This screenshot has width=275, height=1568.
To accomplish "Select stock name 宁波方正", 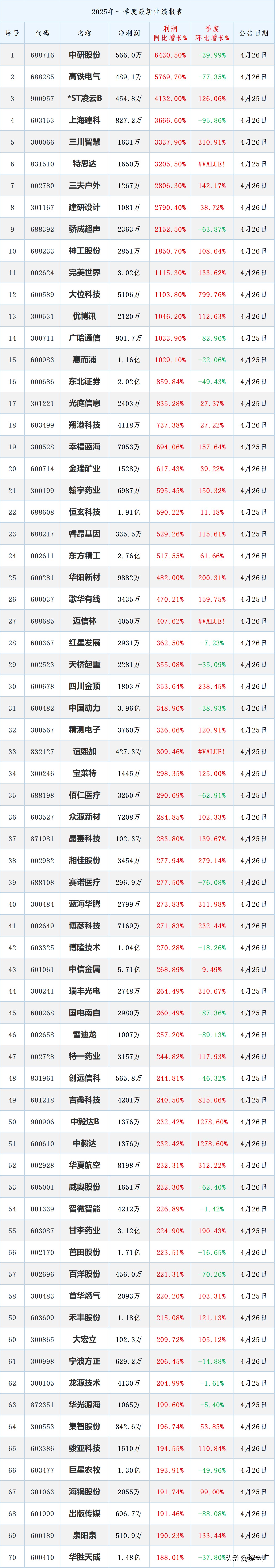I will tap(85, 1361).
